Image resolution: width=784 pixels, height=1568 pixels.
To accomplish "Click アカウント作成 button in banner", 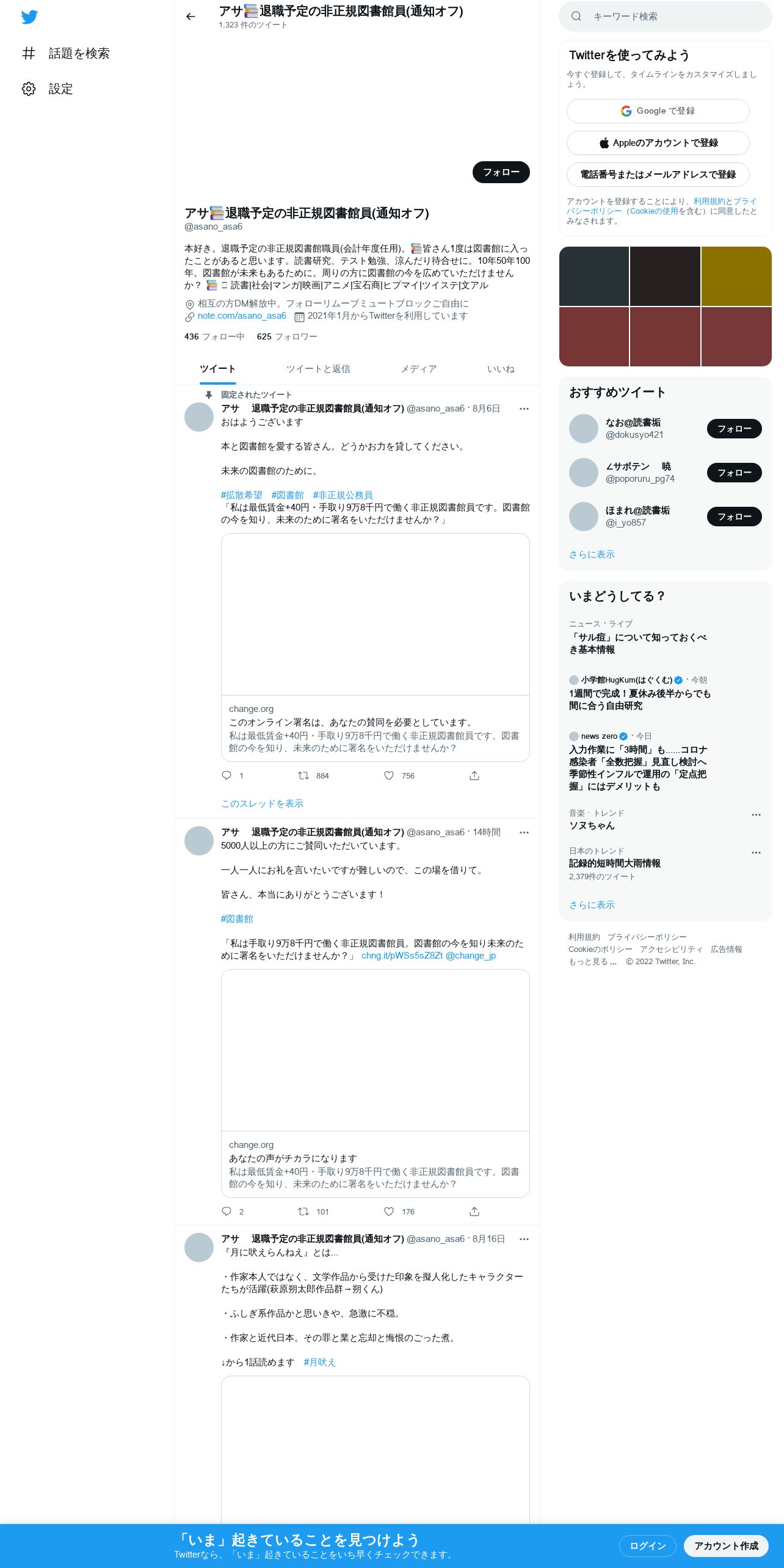I will tap(726, 1546).
